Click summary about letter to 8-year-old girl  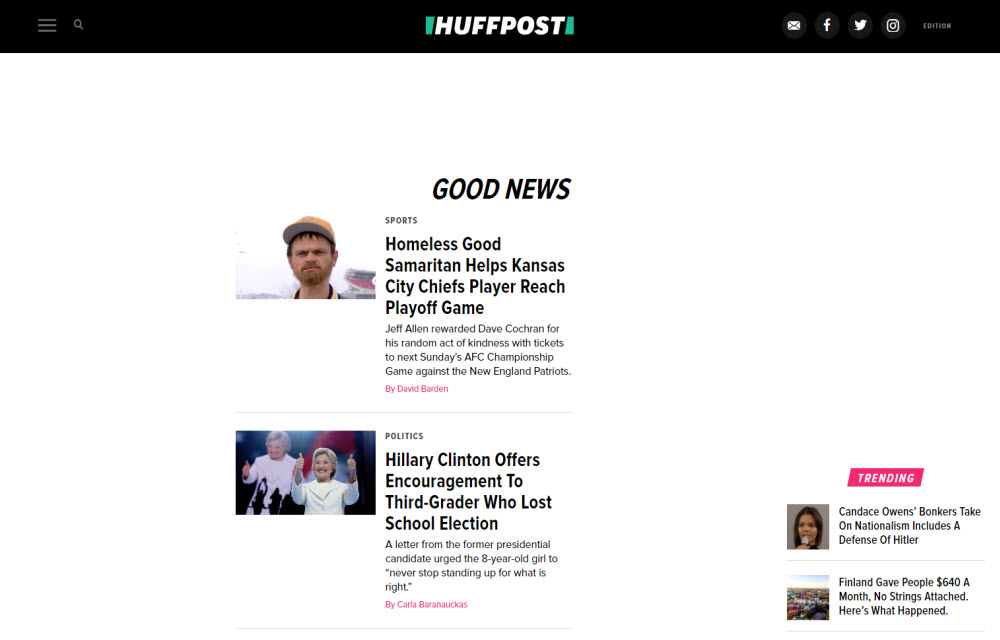[471, 565]
